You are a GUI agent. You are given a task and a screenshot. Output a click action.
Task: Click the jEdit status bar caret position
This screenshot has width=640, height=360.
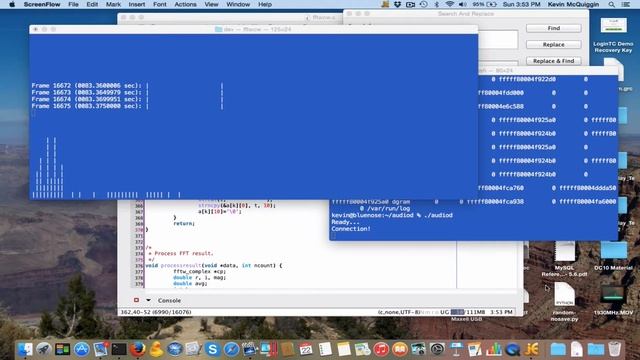pyautogui.click(x=156, y=312)
